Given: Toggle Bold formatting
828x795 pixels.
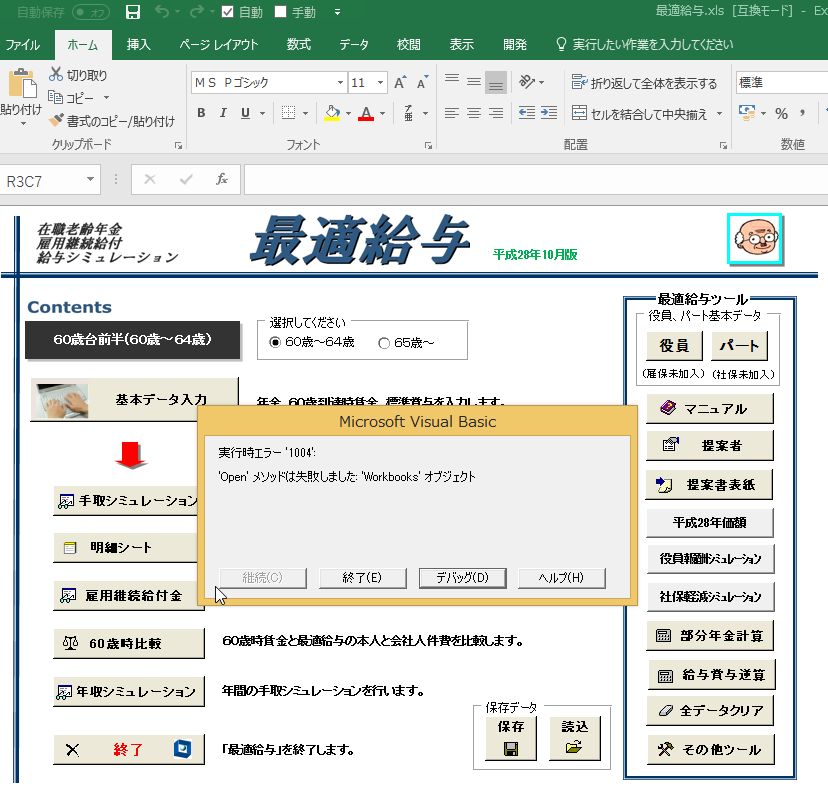Looking at the screenshot, I should click(x=201, y=113).
